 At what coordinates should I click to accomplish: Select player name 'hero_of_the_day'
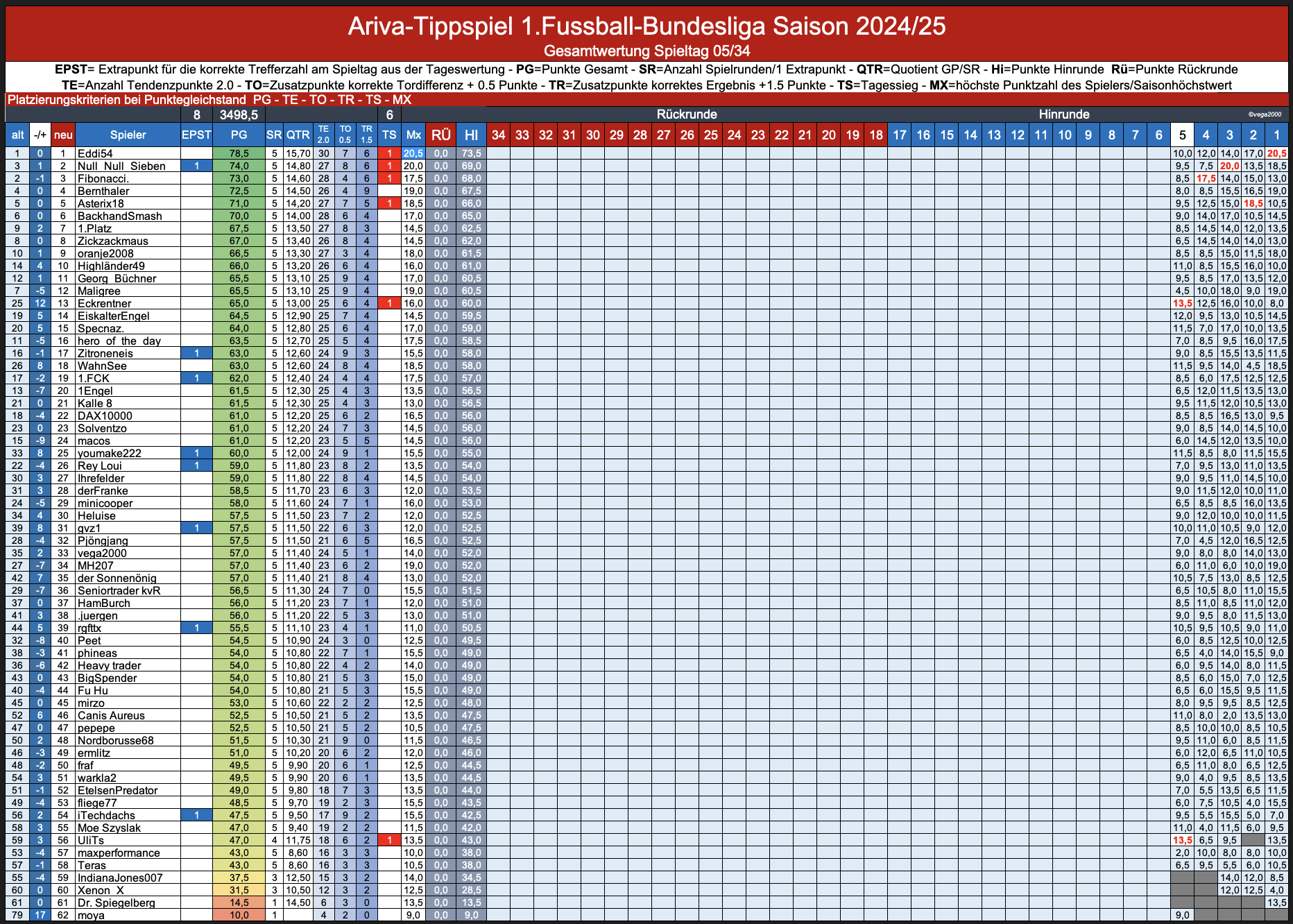pyautogui.click(x=119, y=341)
